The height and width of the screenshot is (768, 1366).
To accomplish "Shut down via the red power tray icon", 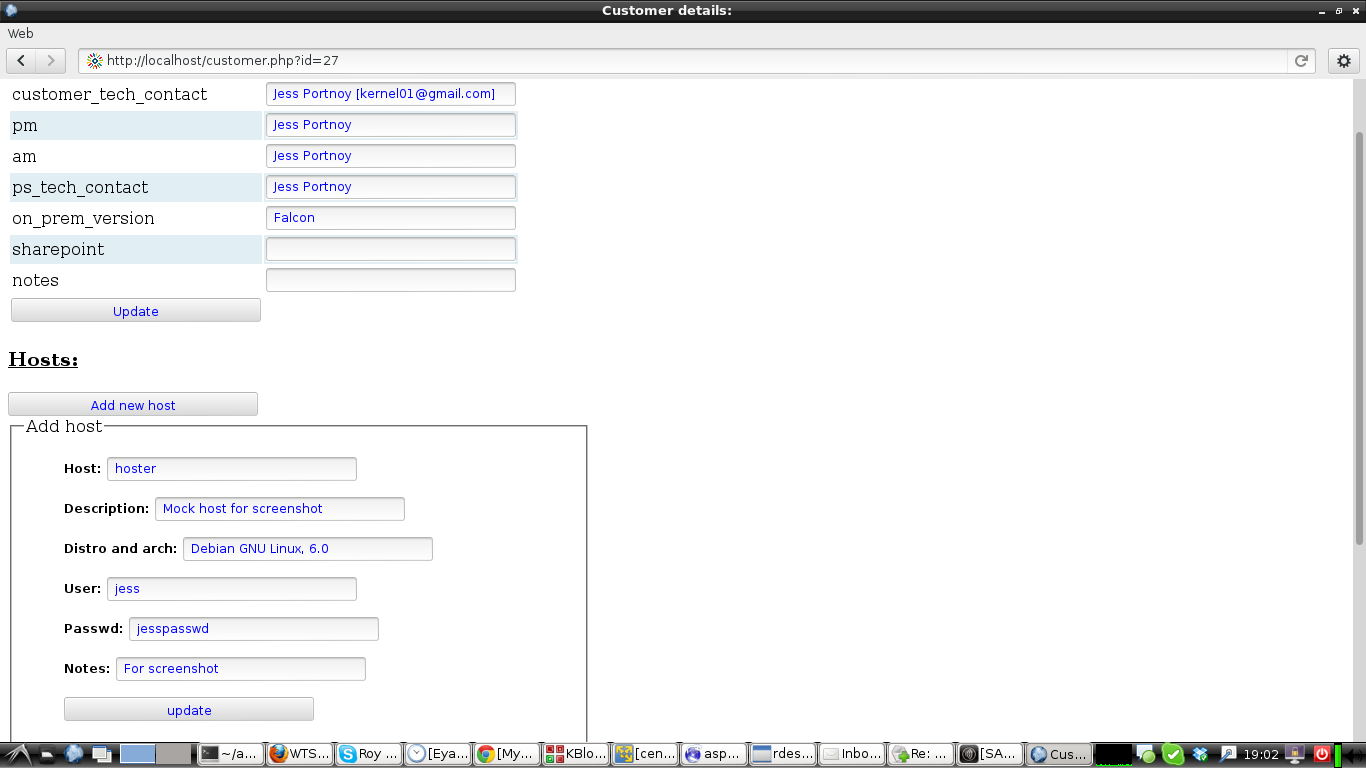I will 1320,754.
